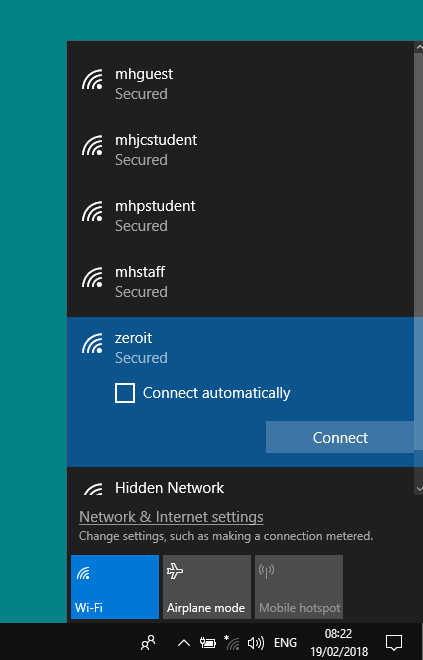The height and width of the screenshot is (660, 423).
Task: Click the zeroit network signal icon
Action: [x=93, y=343]
